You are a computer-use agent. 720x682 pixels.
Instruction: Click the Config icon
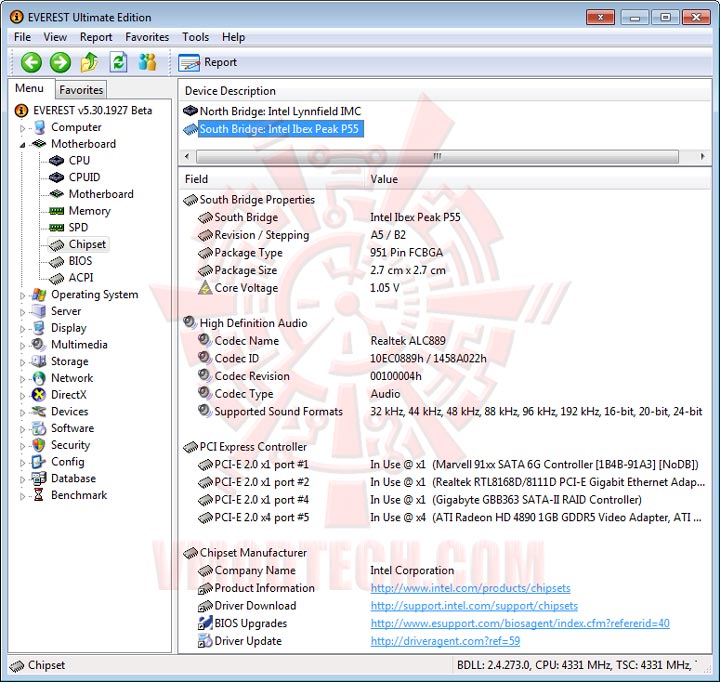click(39, 462)
